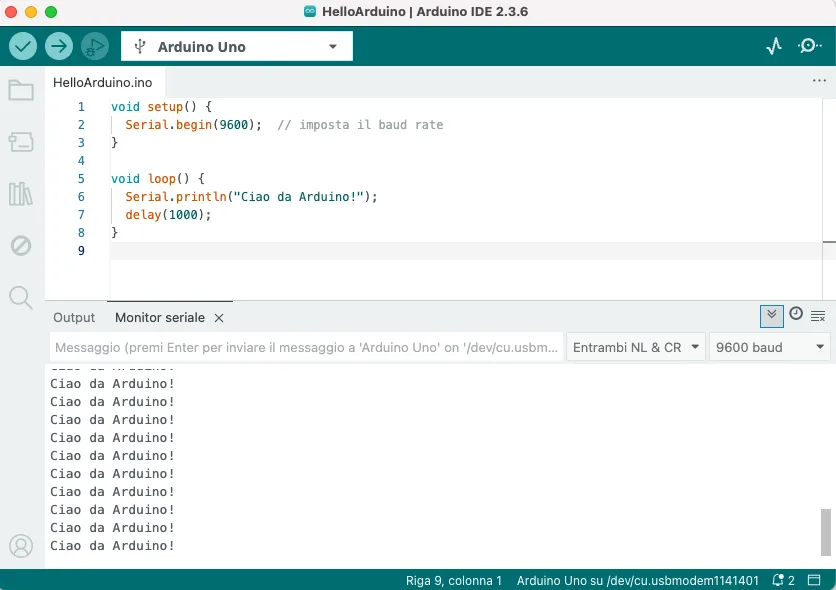Screen dimensions: 836x590
Task: Click the void setup() code line
Action: pyautogui.click(x=162, y=107)
